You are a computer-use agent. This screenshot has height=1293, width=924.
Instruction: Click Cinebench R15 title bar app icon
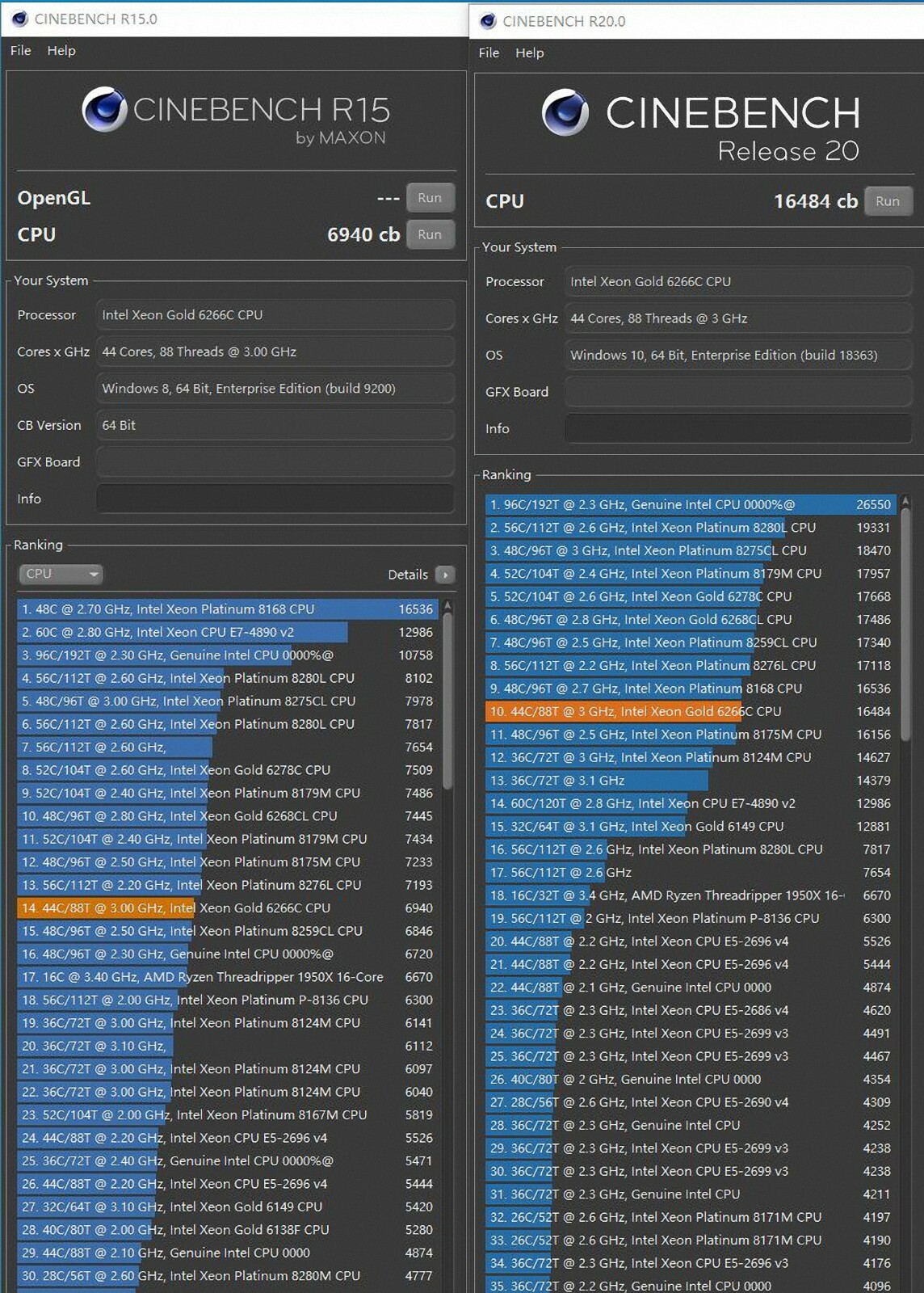pos(19,19)
